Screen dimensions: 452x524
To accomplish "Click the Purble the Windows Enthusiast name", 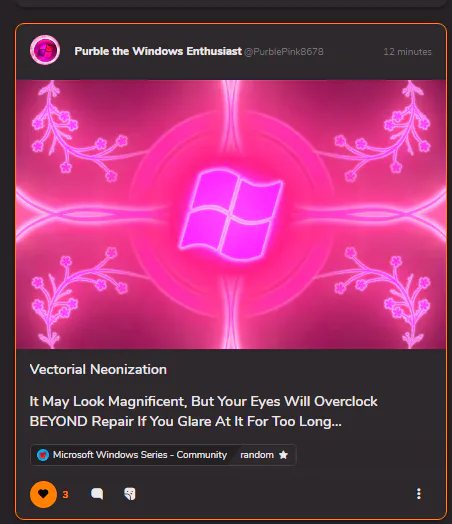I will pyautogui.click(x=158, y=51).
